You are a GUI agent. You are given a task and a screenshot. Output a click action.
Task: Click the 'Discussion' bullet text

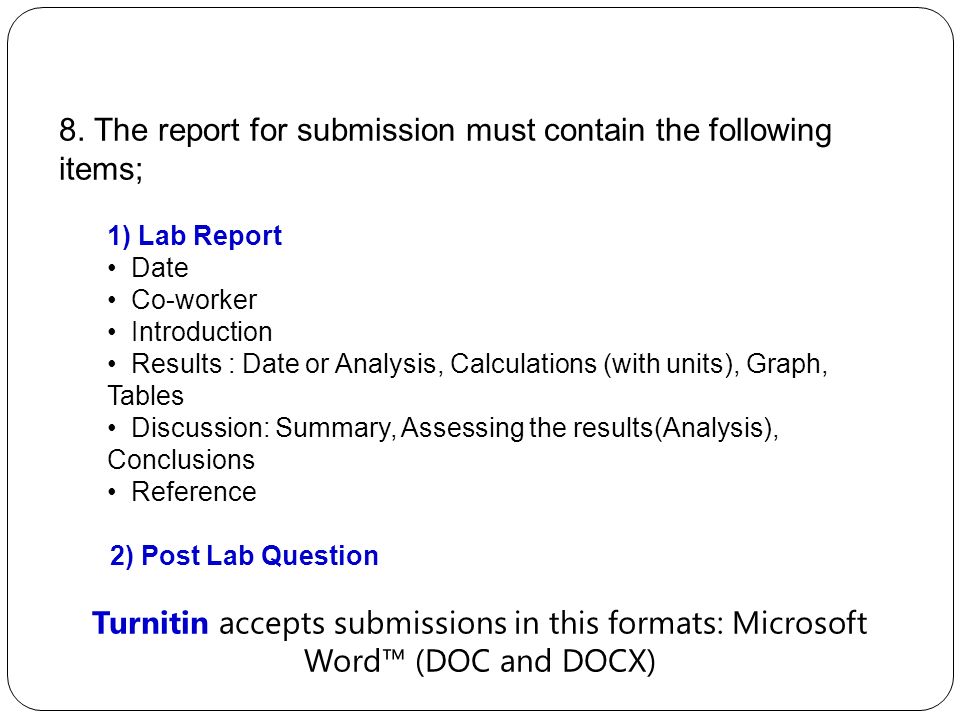click(x=201, y=428)
